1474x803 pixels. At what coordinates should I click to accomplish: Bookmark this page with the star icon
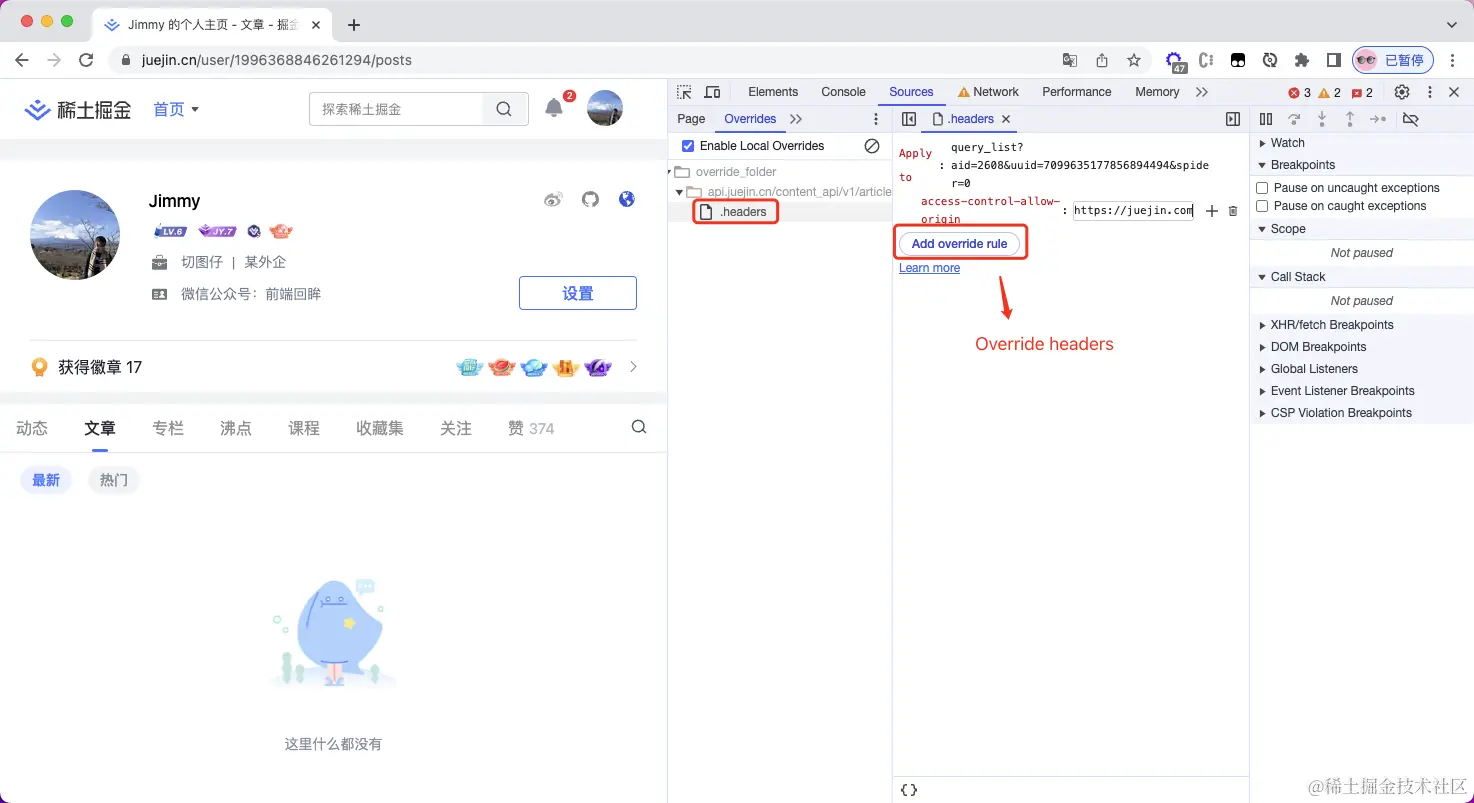(1134, 60)
